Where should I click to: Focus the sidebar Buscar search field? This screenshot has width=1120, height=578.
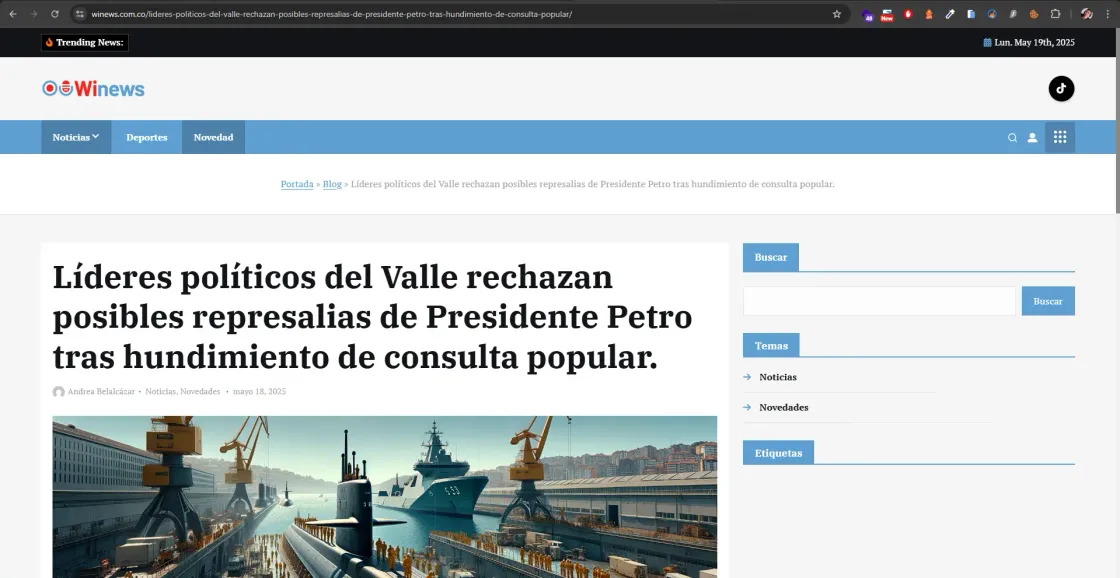click(x=879, y=301)
